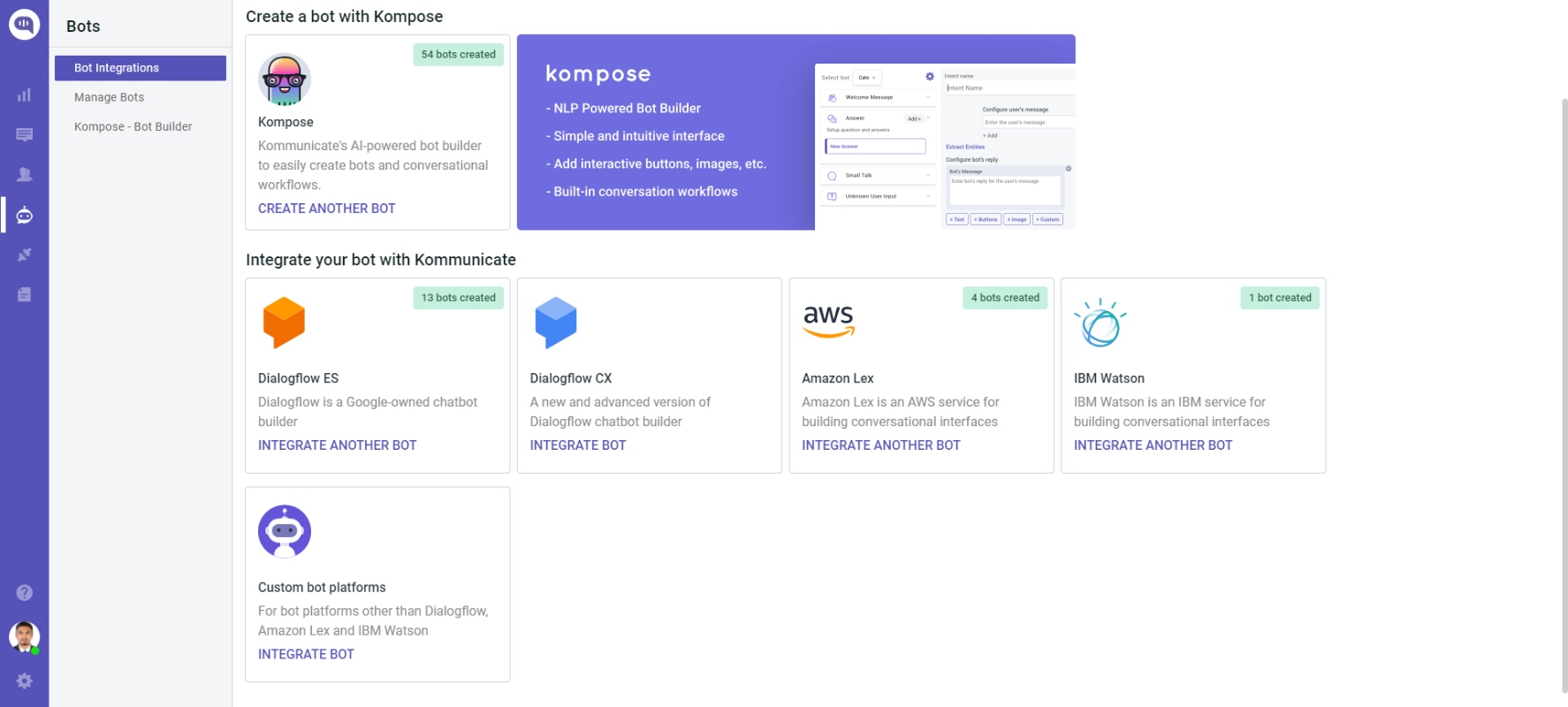This screenshot has width=1568, height=707.
Task: Open the Settings gear icon
Action: click(24, 680)
